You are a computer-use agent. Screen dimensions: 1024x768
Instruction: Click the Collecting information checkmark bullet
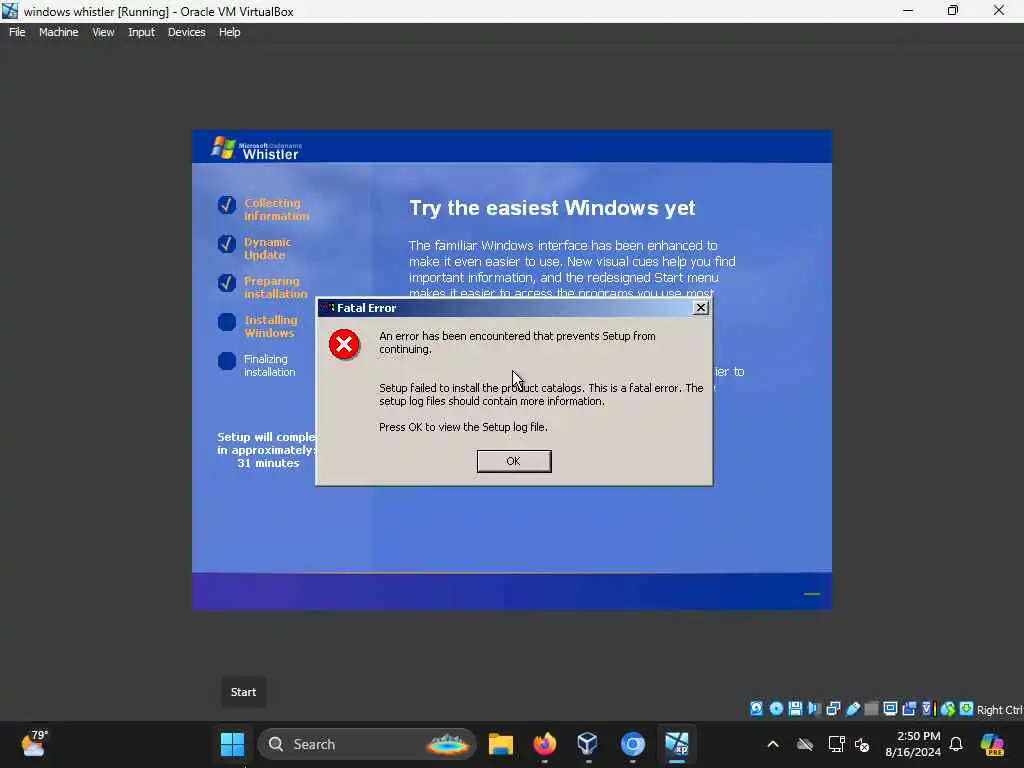(x=227, y=204)
